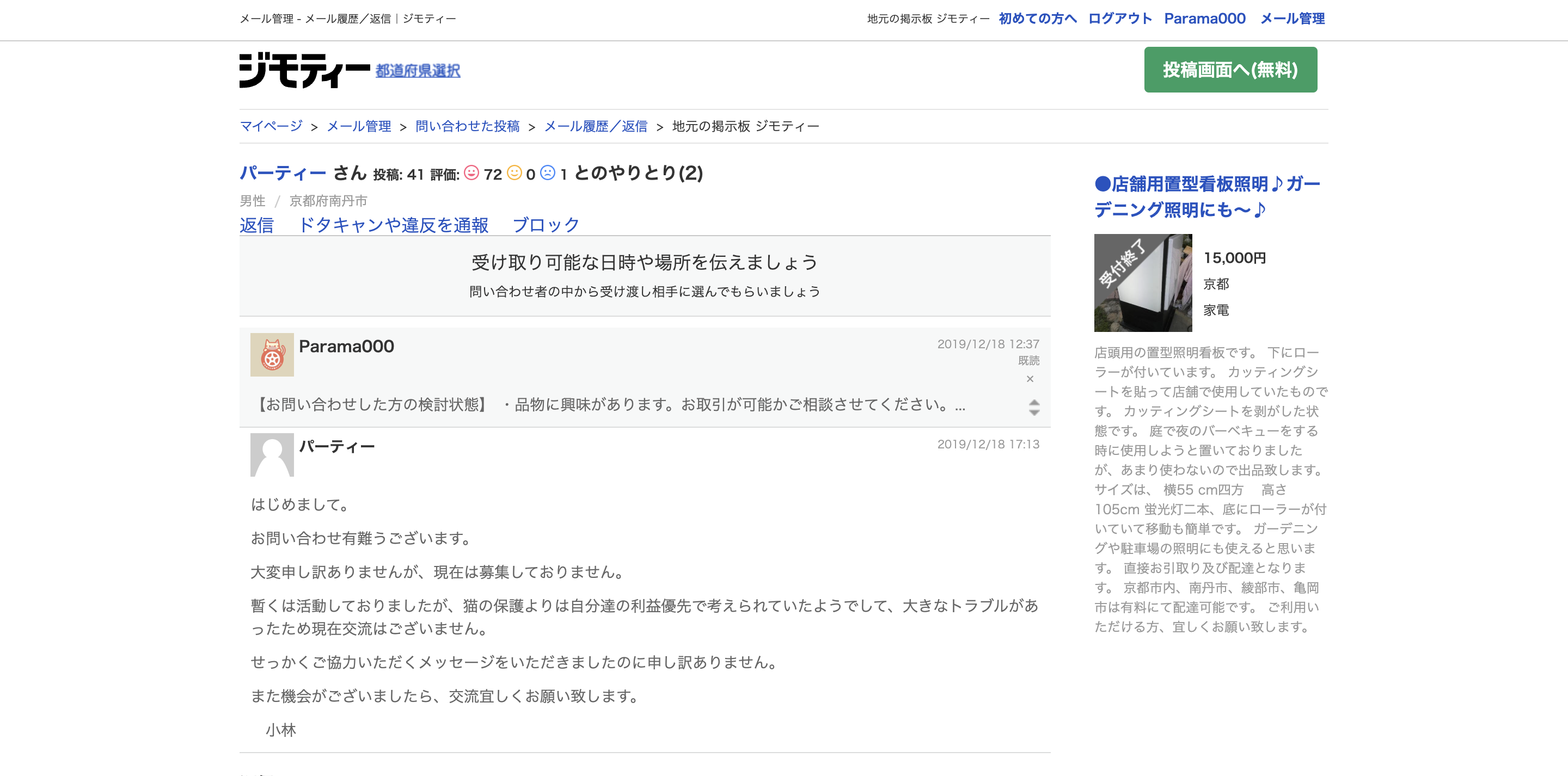Click the yellow neutral face rating icon
1568x776 pixels.
(514, 173)
